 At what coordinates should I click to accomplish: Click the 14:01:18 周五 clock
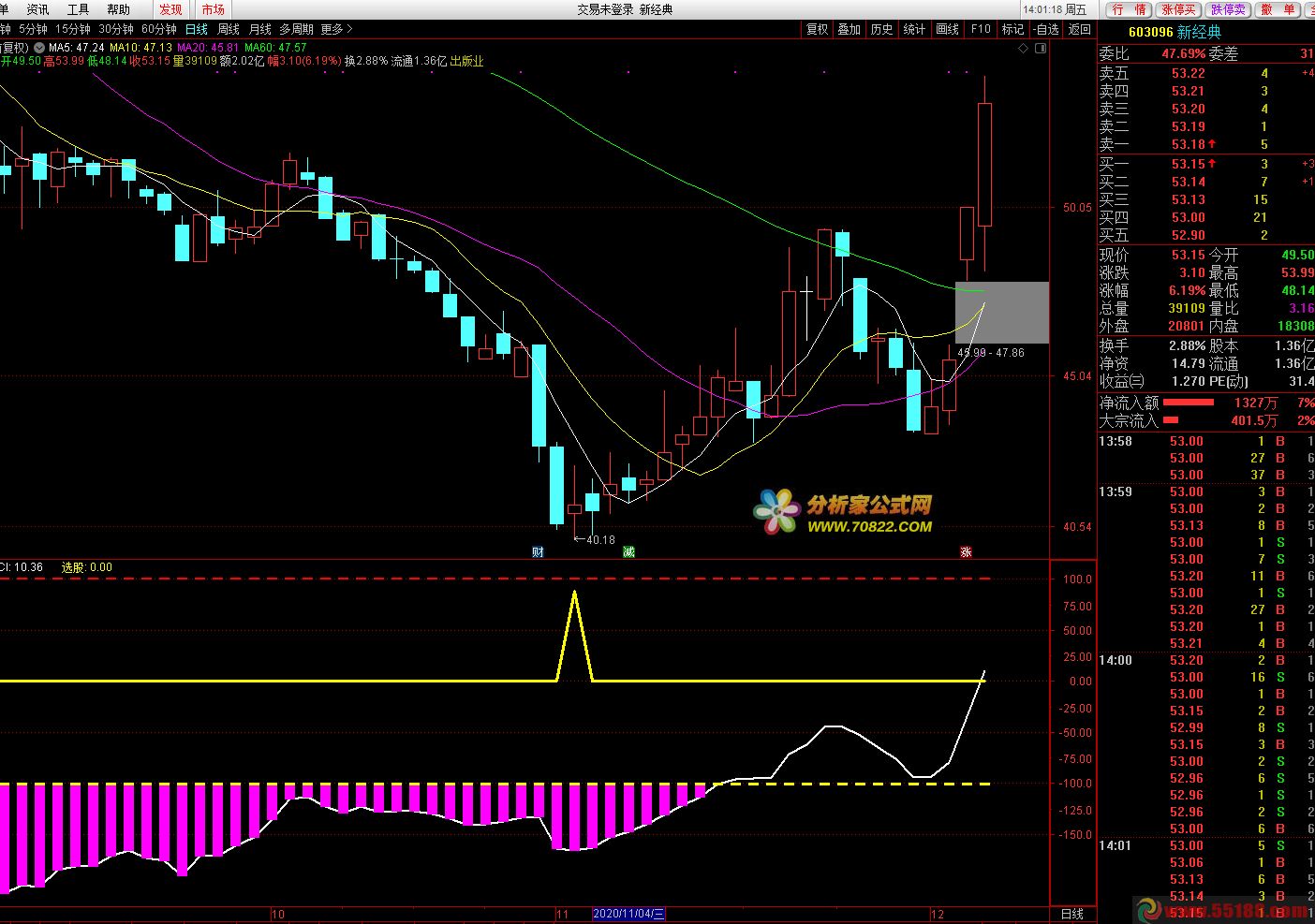point(1056,9)
